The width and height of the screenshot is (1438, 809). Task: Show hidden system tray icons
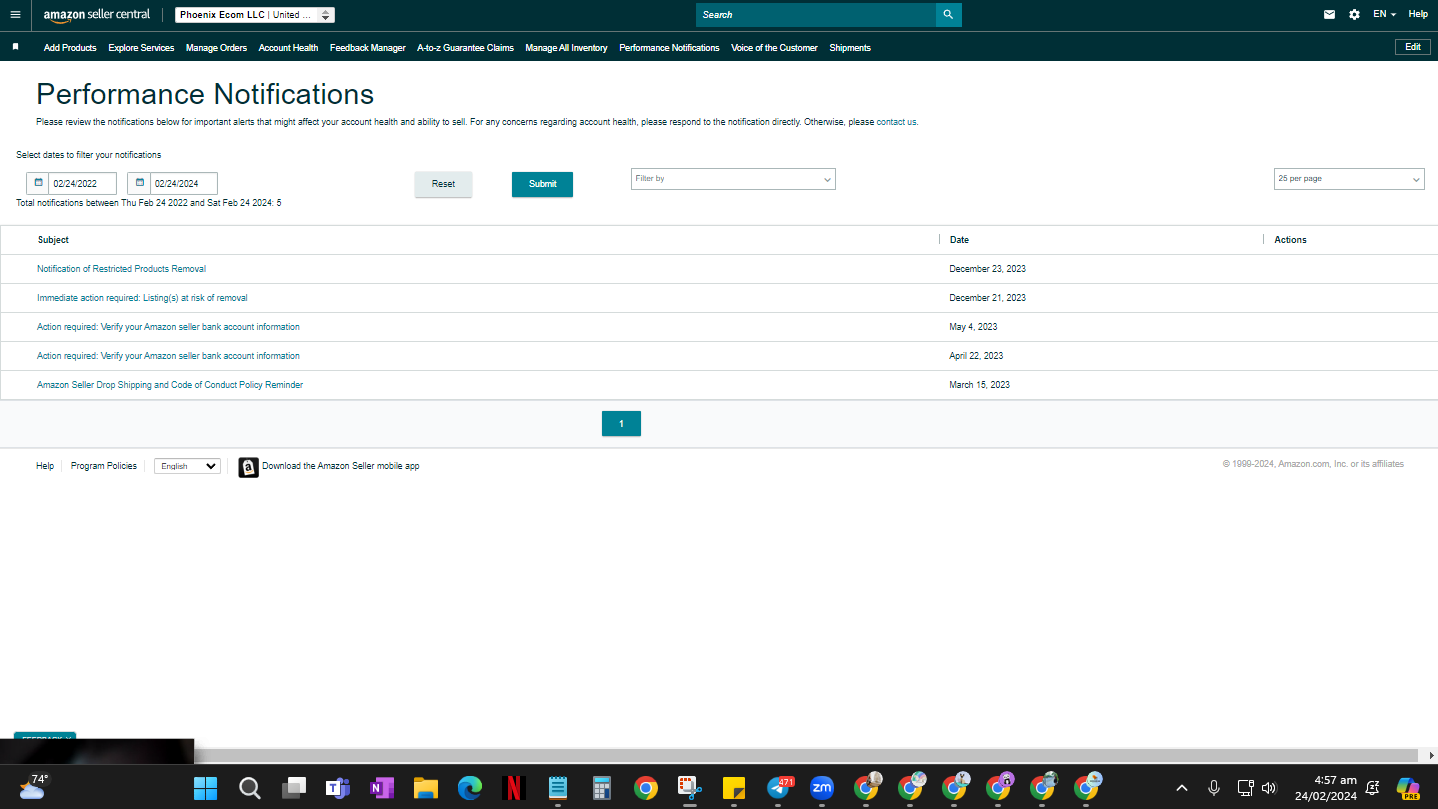click(x=1182, y=788)
